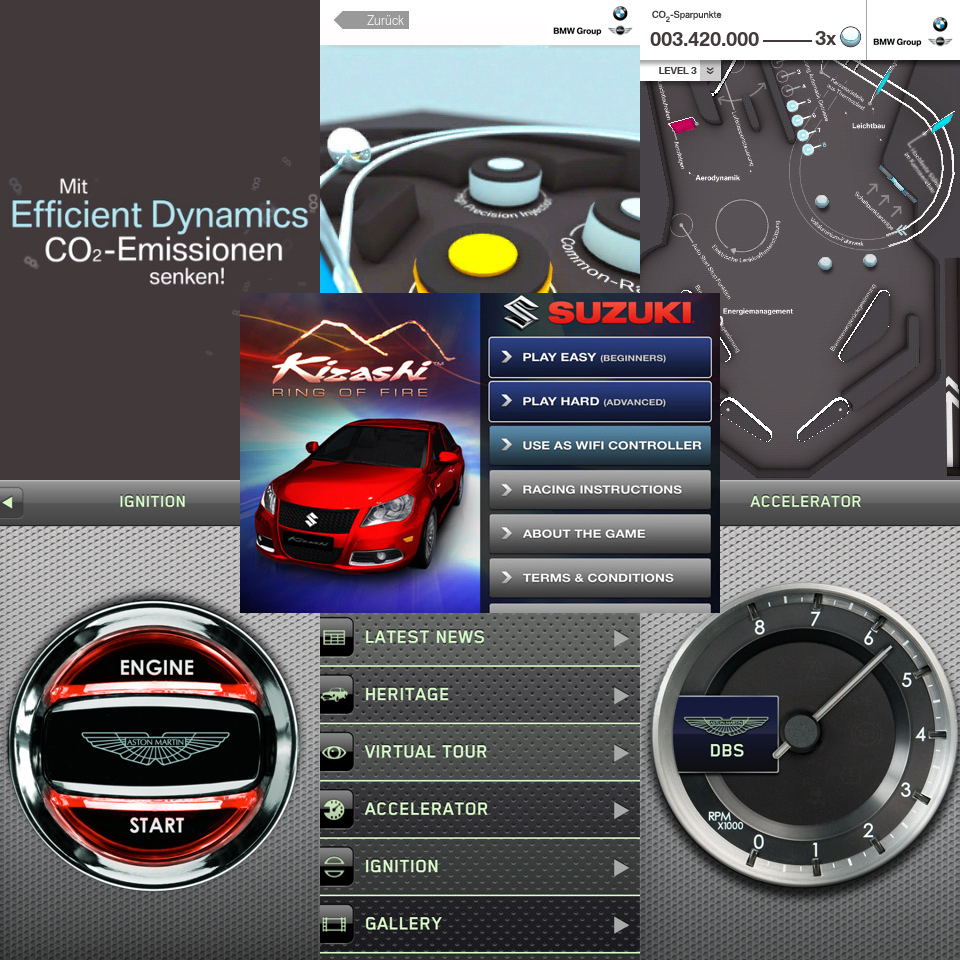
Task: Tap the silver pinball ball in the 3D view
Action: (348, 147)
